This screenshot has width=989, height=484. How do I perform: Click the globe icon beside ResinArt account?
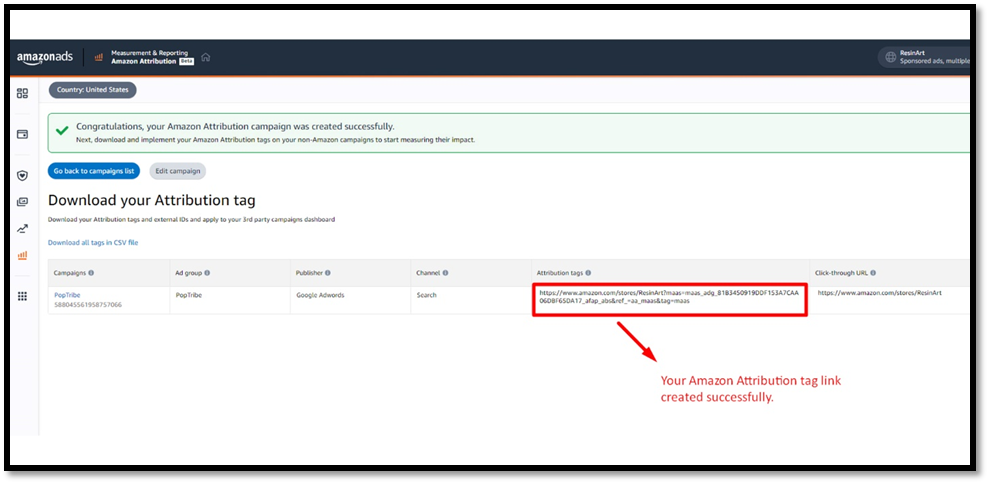point(891,57)
